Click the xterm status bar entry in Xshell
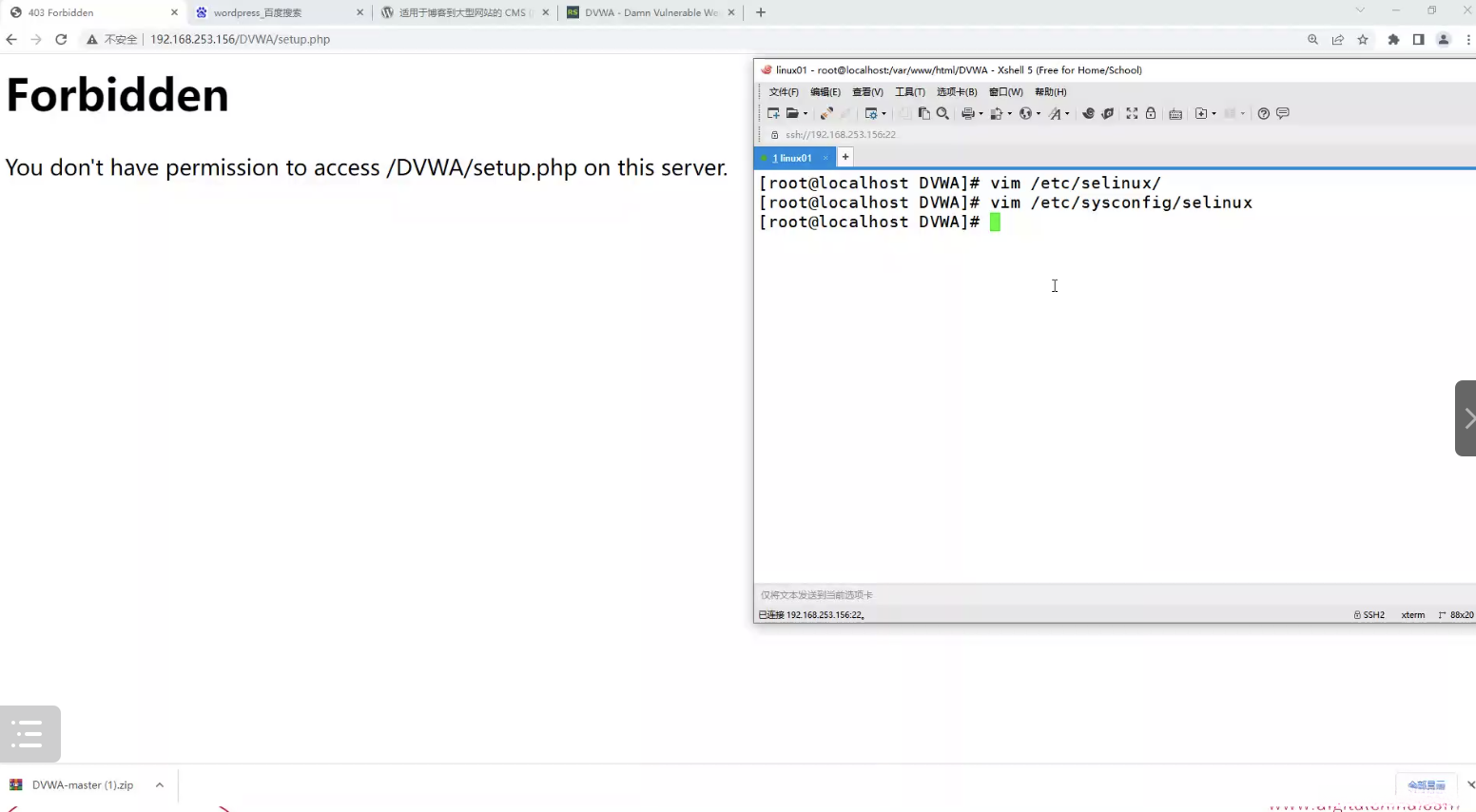Screen dimensions: 1476x812 1413,615
